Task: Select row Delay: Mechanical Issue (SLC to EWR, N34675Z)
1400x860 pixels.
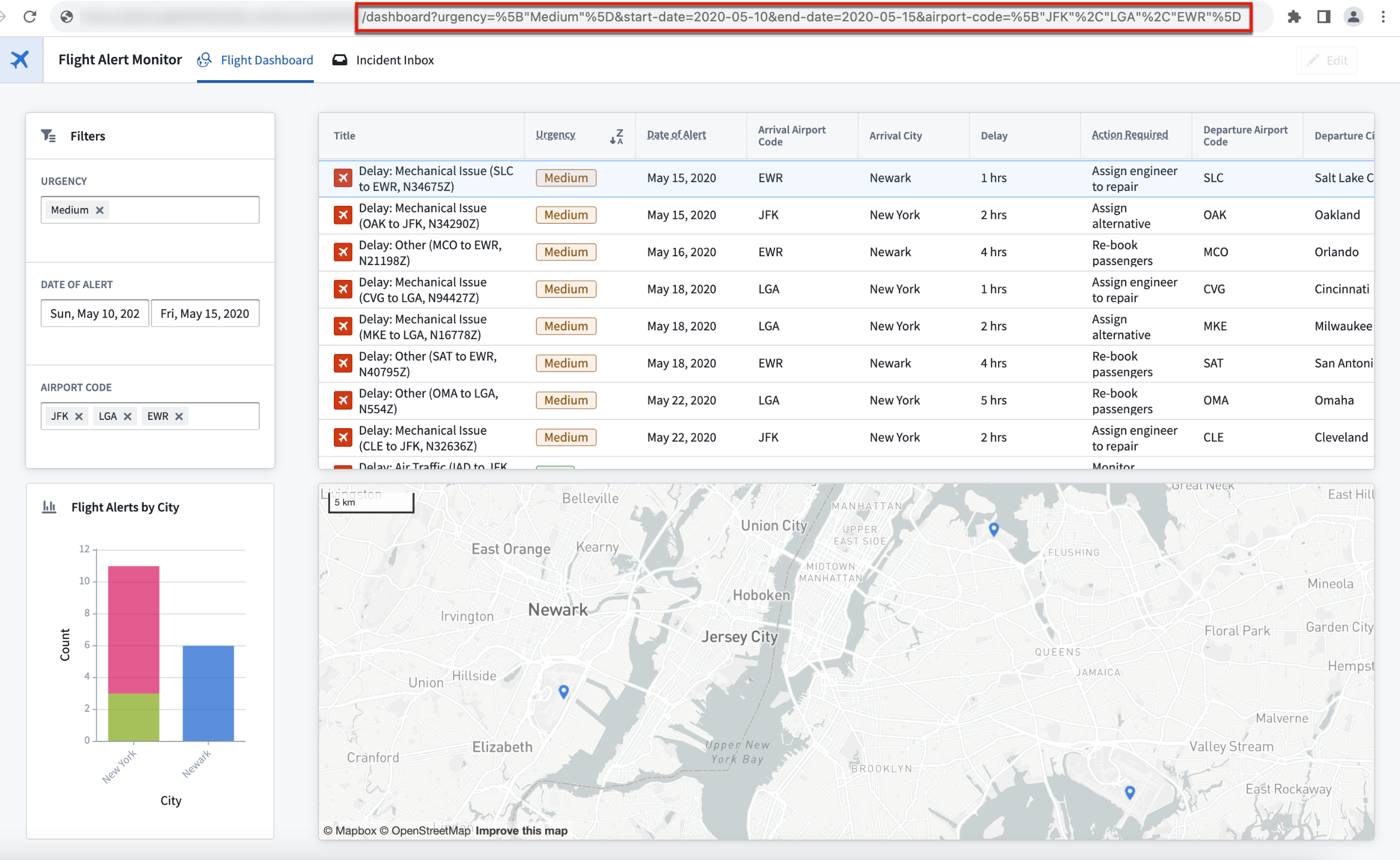Action: point(846,178)
